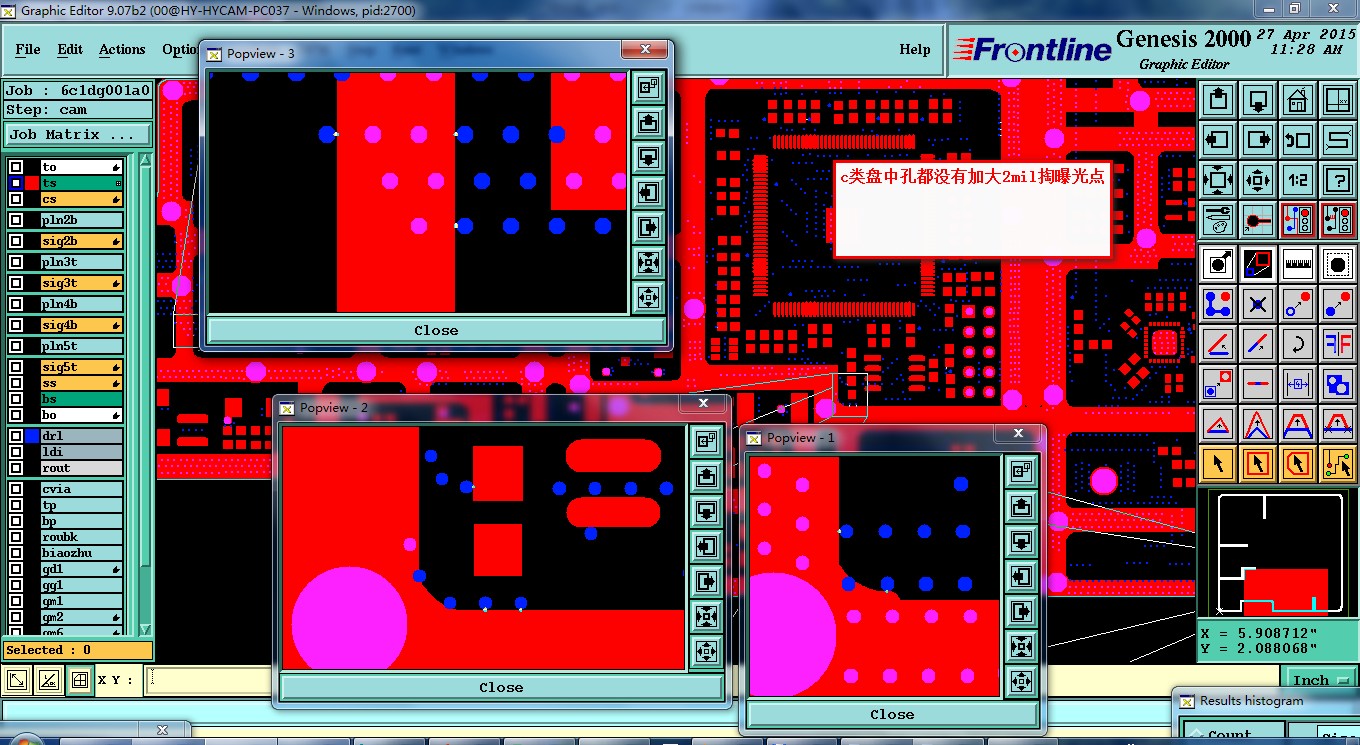
Task: Click the blue color swatch of layer drl
Action: tap(32, 436)
